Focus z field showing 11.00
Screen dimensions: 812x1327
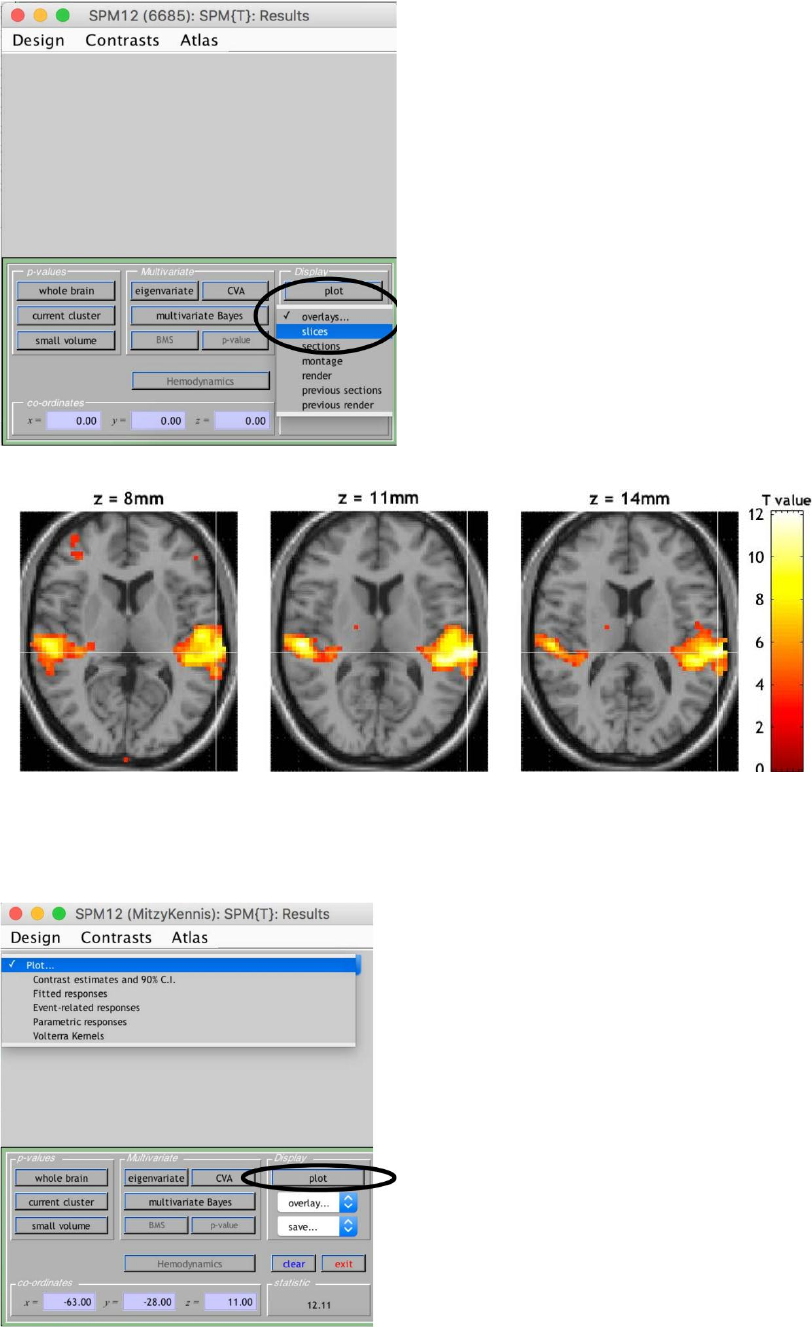tap(230, 1302)
